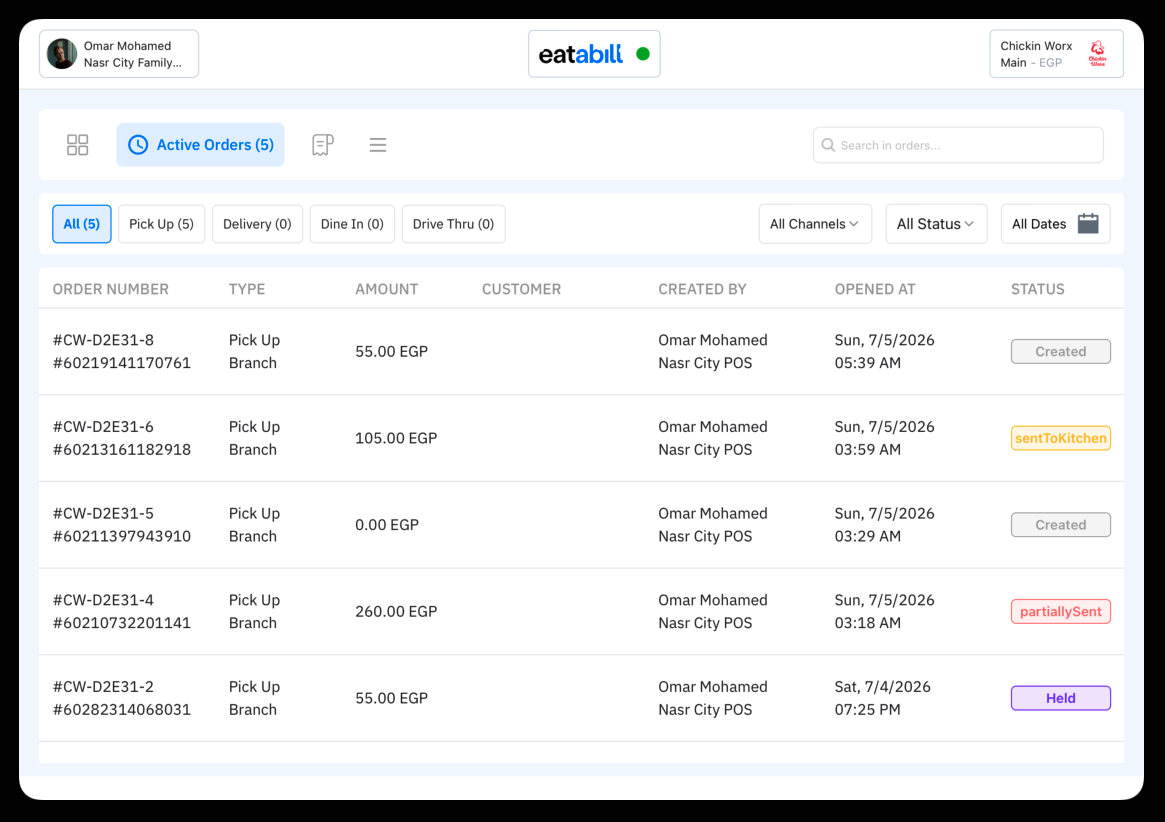Open the hamburger list menu icon
1165x822 pixels.
tap(377, 145)
